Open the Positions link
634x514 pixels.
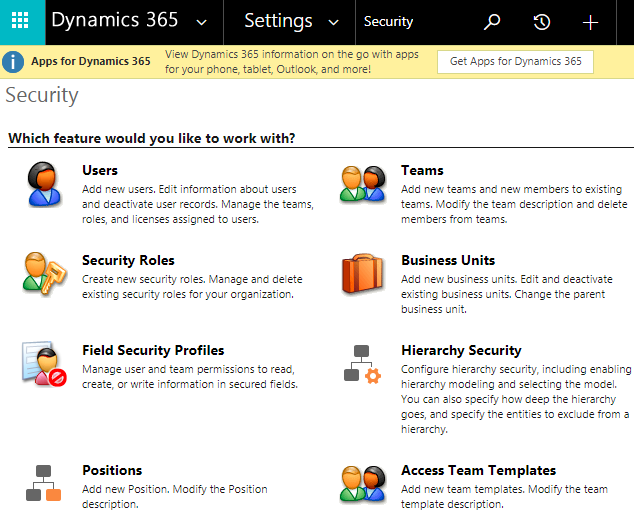(112, 470)
